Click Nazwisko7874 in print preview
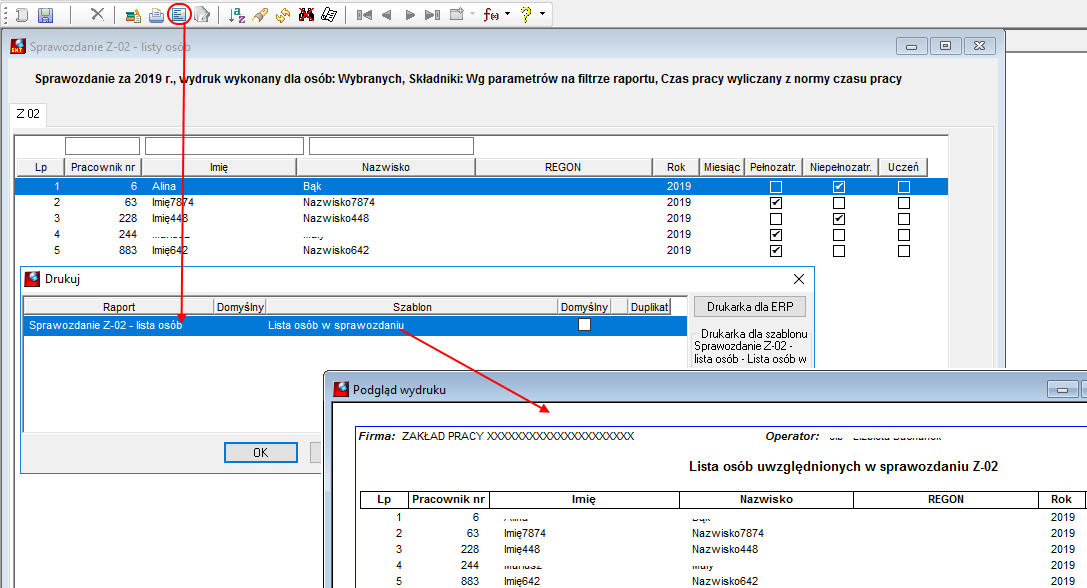 728,533
